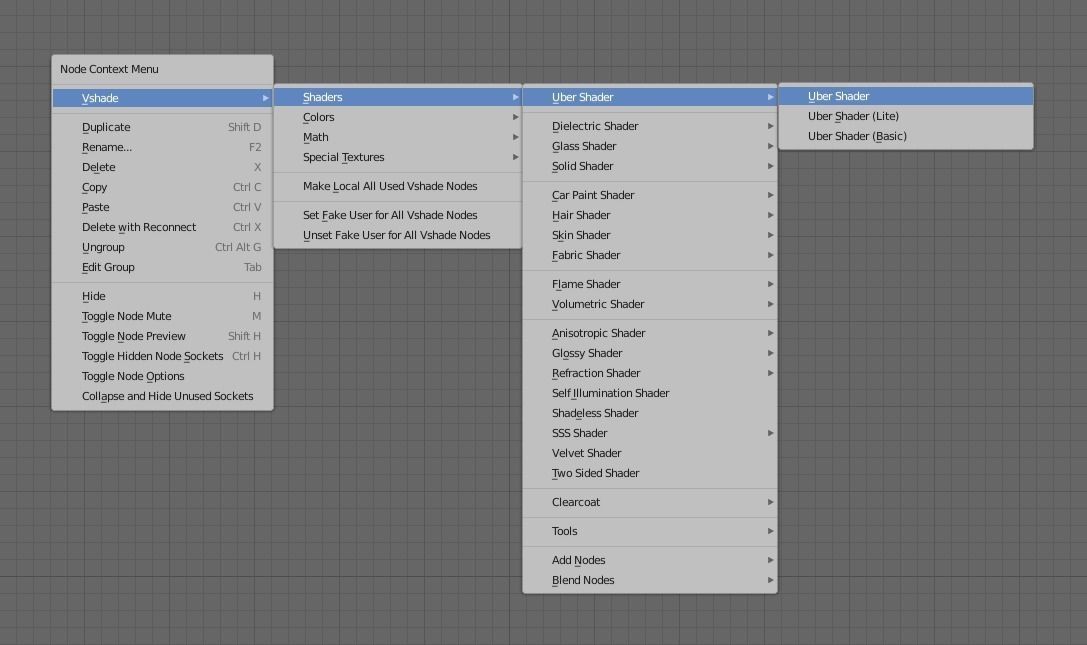
Task: Open the Special Textures submenu
Action: [x=343, y=157]
